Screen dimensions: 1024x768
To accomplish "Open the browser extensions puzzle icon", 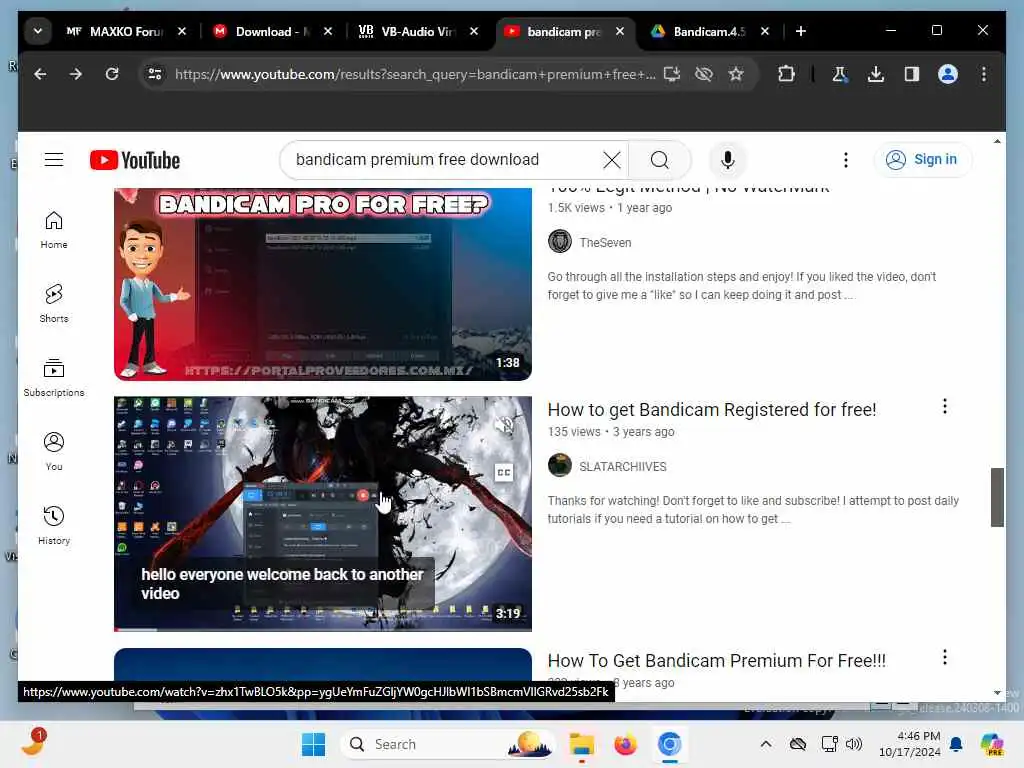I will coord(786,74).
